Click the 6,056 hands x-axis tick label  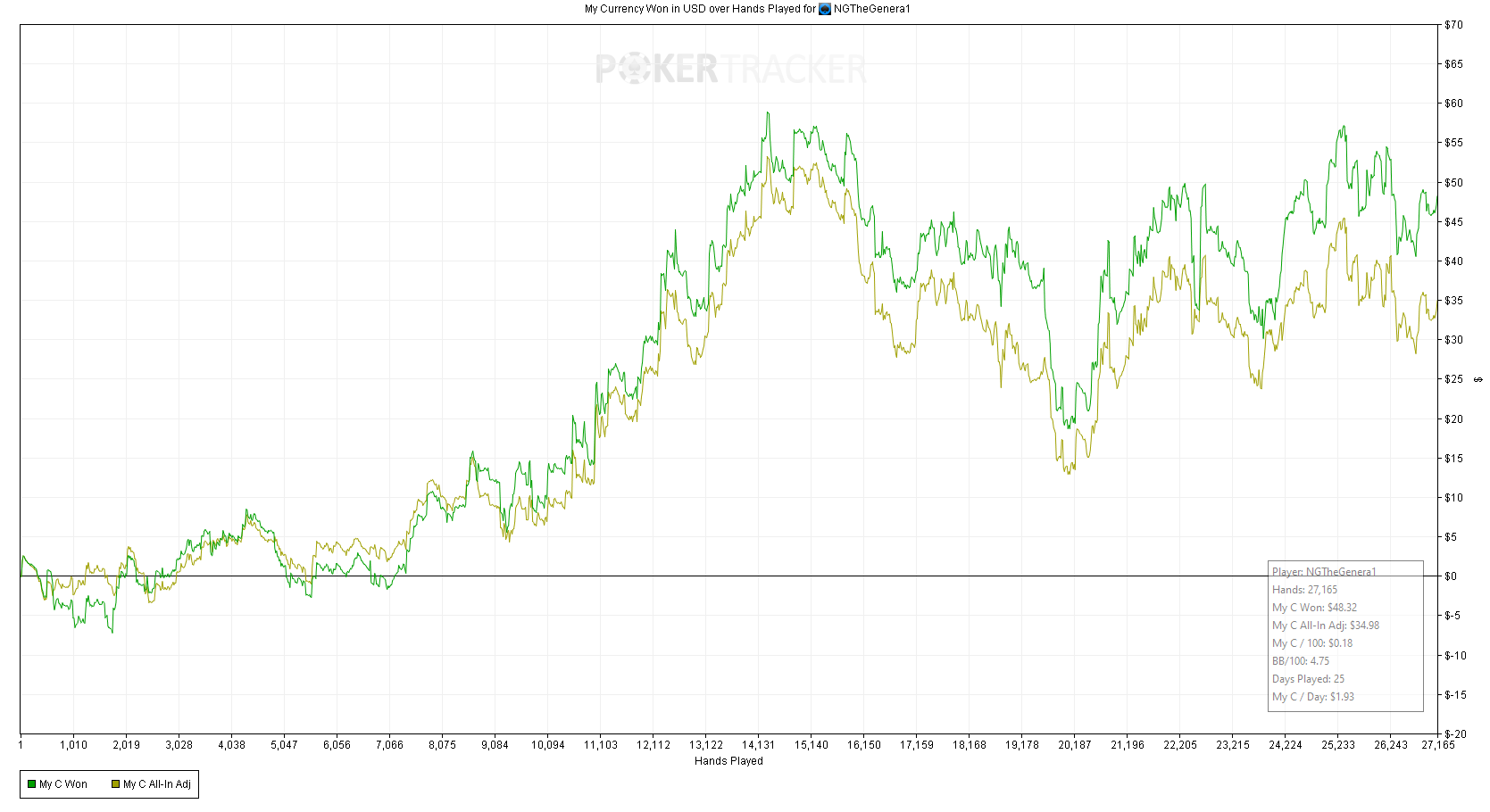[x=337, y=745]
